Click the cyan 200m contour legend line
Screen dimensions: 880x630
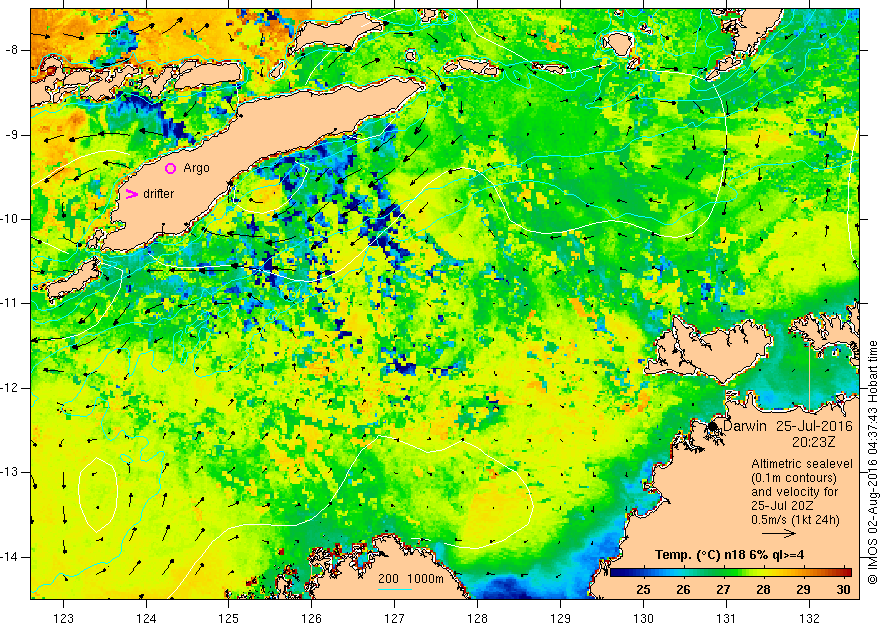[x=395, y=590]
